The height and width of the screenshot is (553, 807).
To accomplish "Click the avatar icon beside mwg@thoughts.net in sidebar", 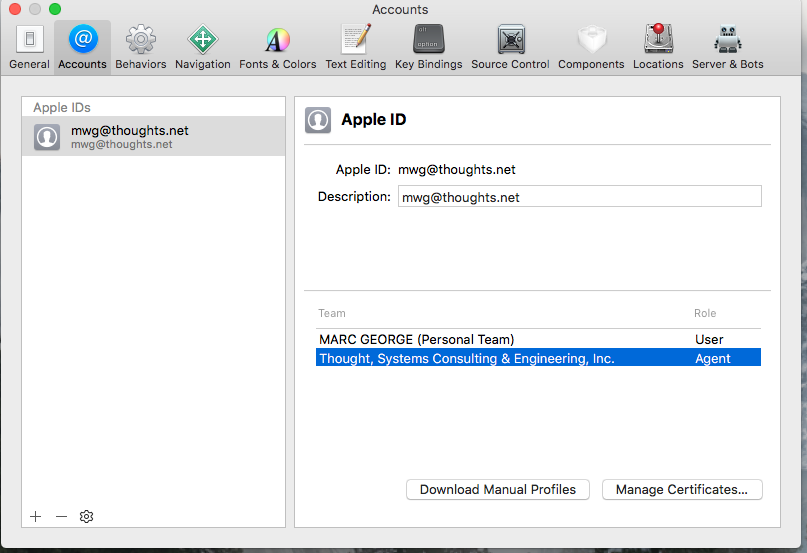I will click(47, 137).
